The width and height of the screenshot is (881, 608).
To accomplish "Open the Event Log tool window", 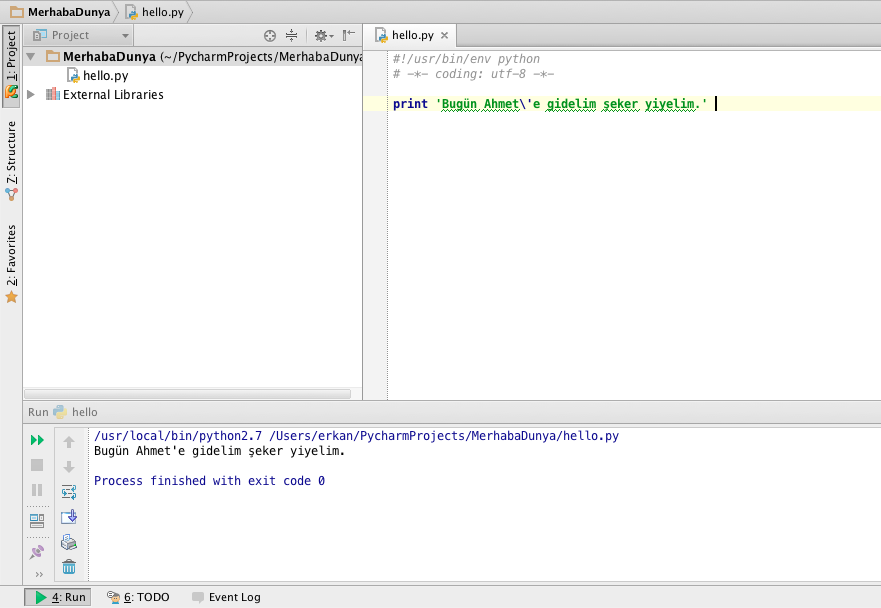I will click(x=226, y=597).
